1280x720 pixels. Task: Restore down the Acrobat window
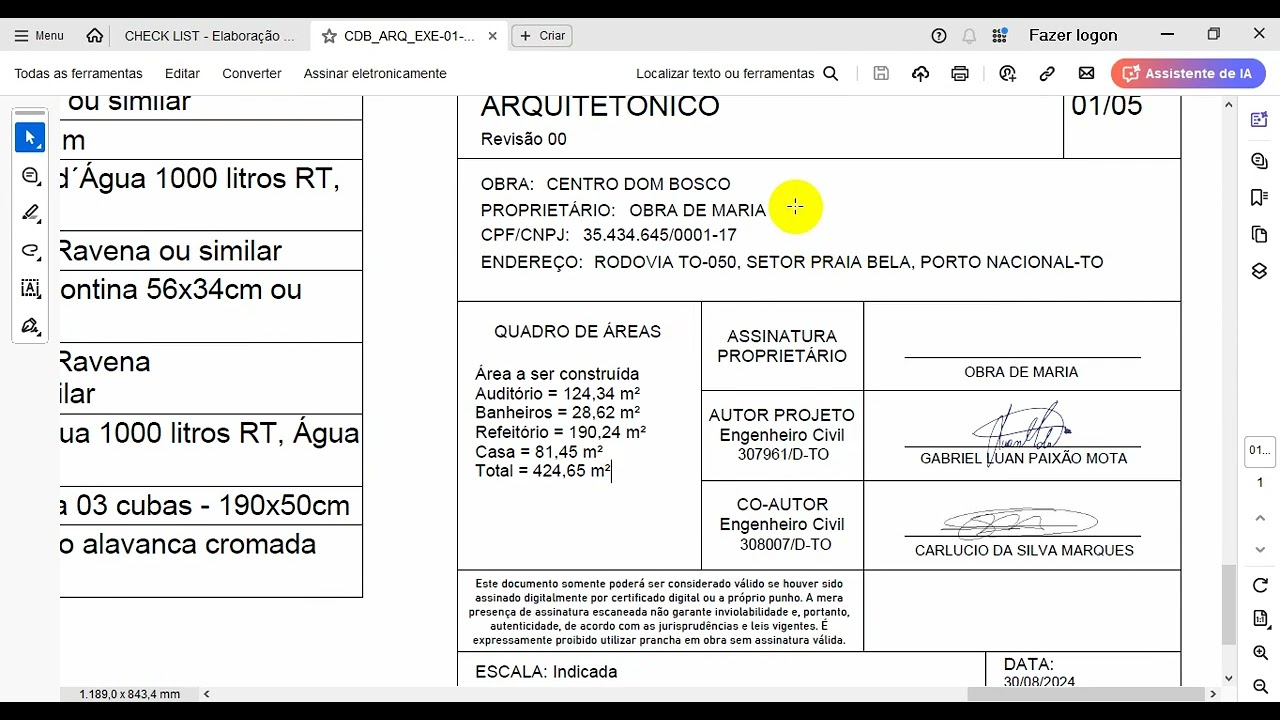click(1213, 35)
